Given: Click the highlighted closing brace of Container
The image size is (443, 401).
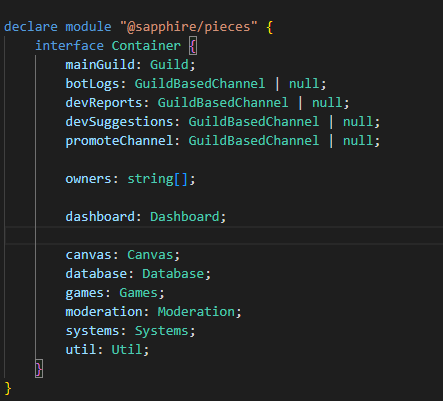Looking at the screenshot, I should (x=39, y=369).
